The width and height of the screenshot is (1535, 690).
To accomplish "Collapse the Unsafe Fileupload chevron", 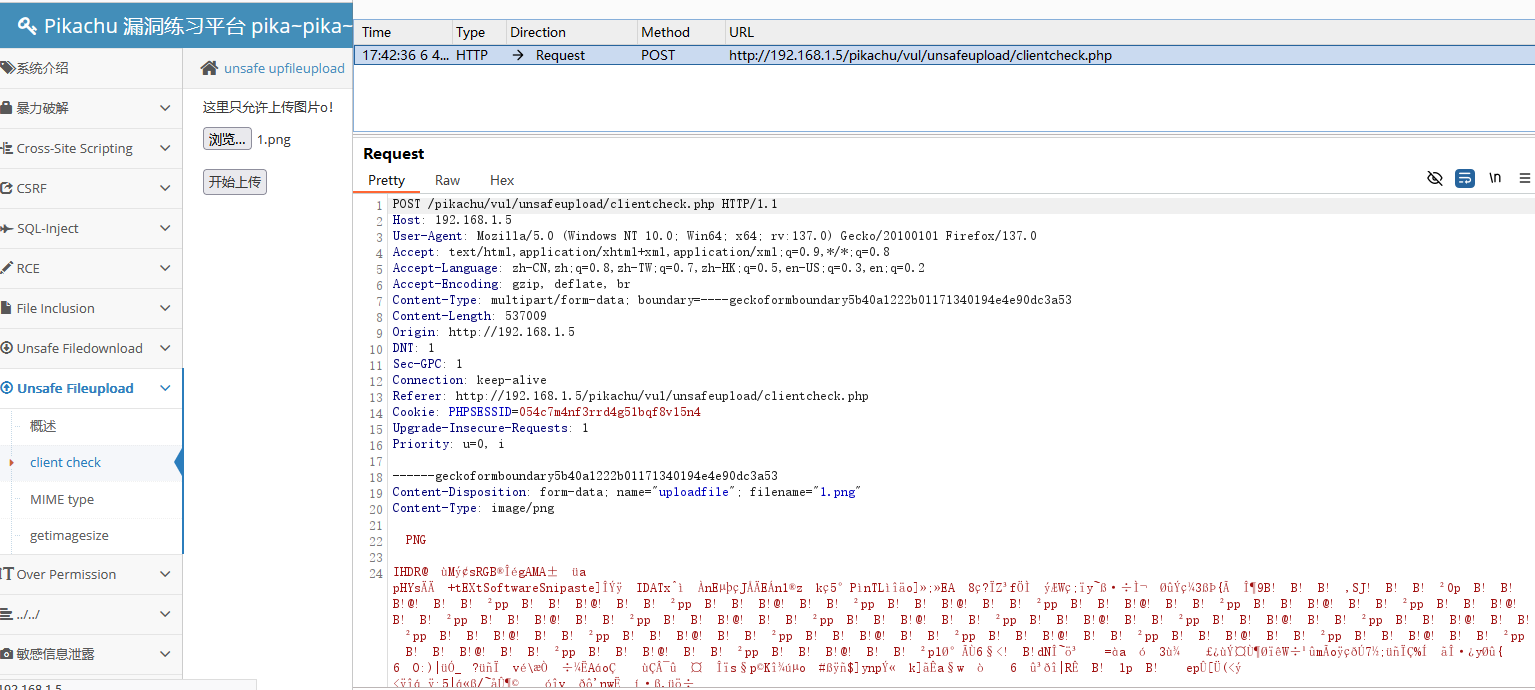I will (x=165, y=388).
